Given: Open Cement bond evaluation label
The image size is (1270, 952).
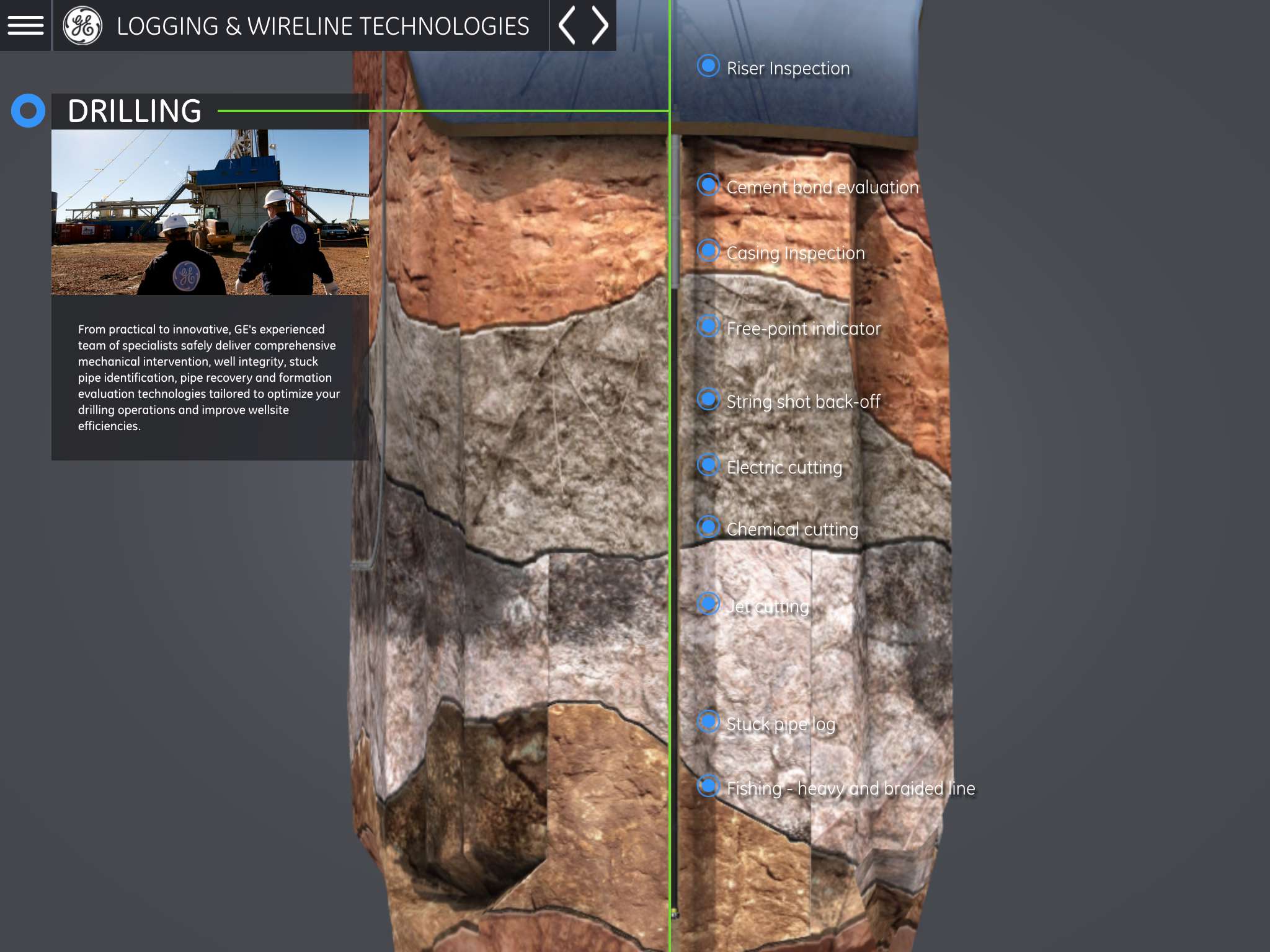Looking at the screenshot, I should [822, 187].
